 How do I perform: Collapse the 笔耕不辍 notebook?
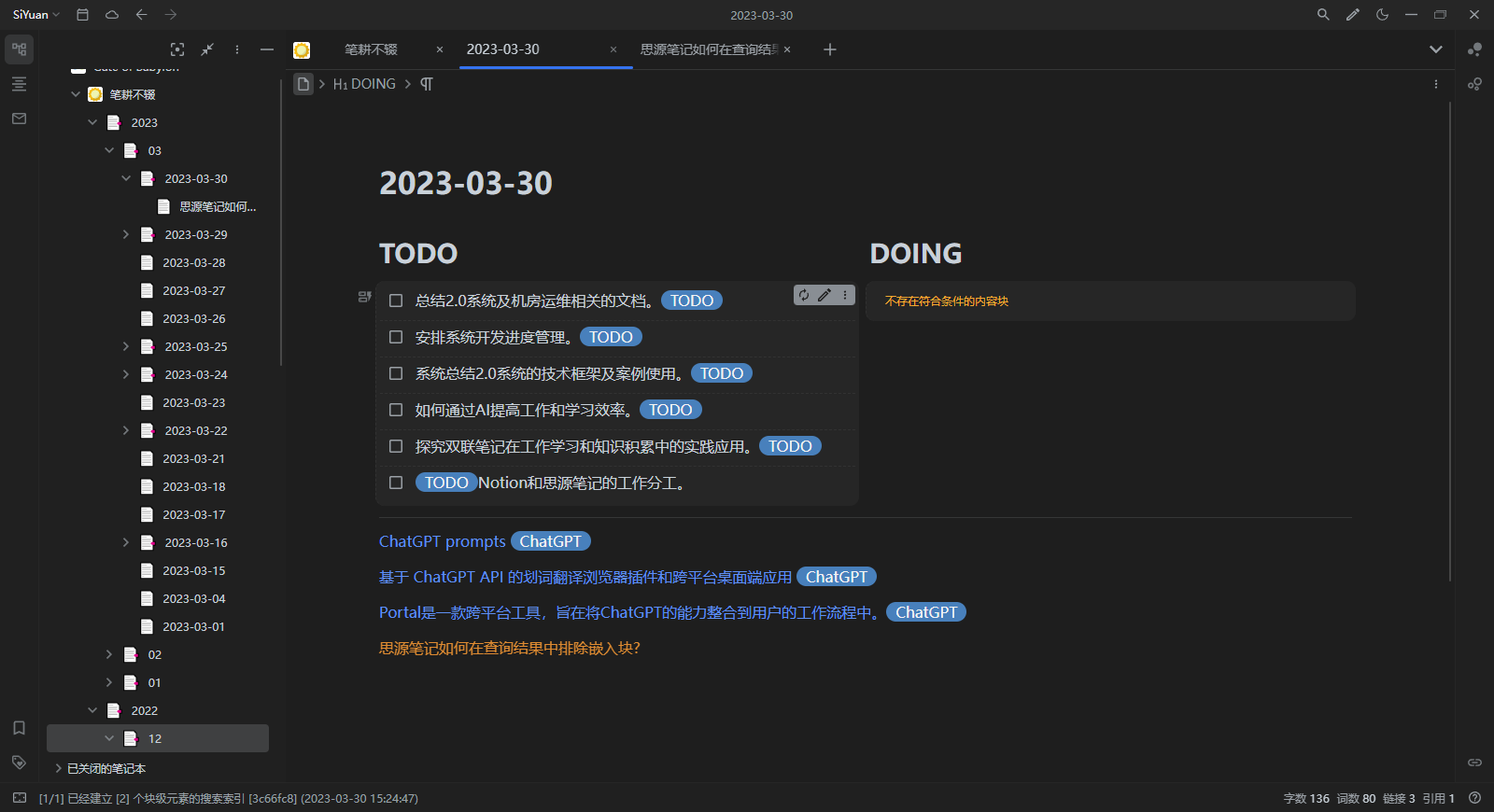point(76,94)
